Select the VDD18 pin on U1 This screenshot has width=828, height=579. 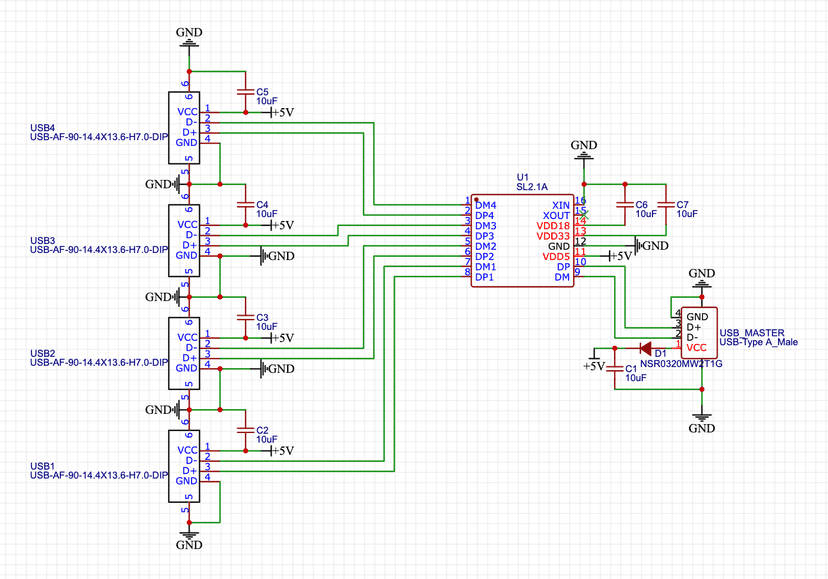(x=552, y=226)
